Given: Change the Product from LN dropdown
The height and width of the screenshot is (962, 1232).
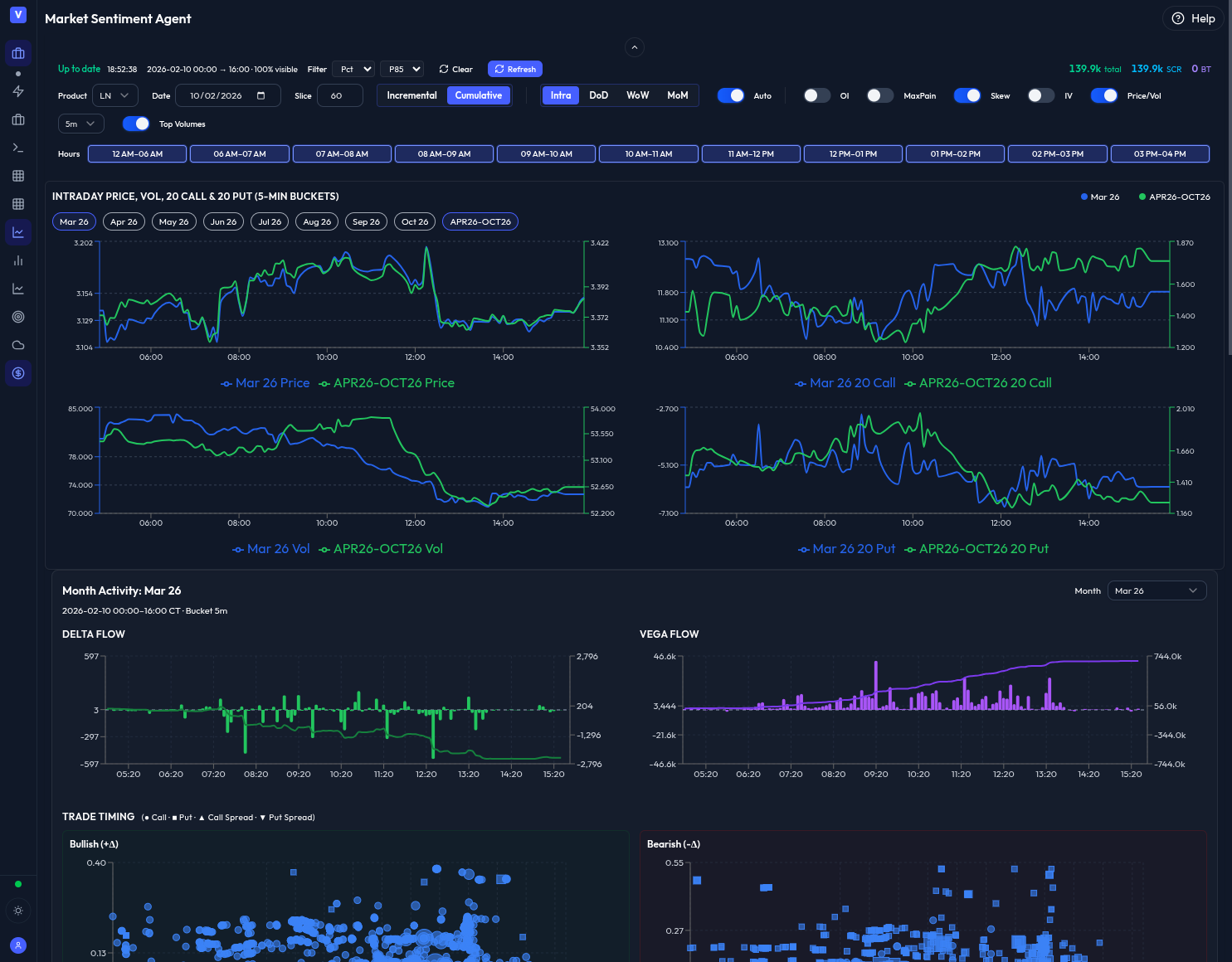Looking at the screenshot, I should click(115, 95).
